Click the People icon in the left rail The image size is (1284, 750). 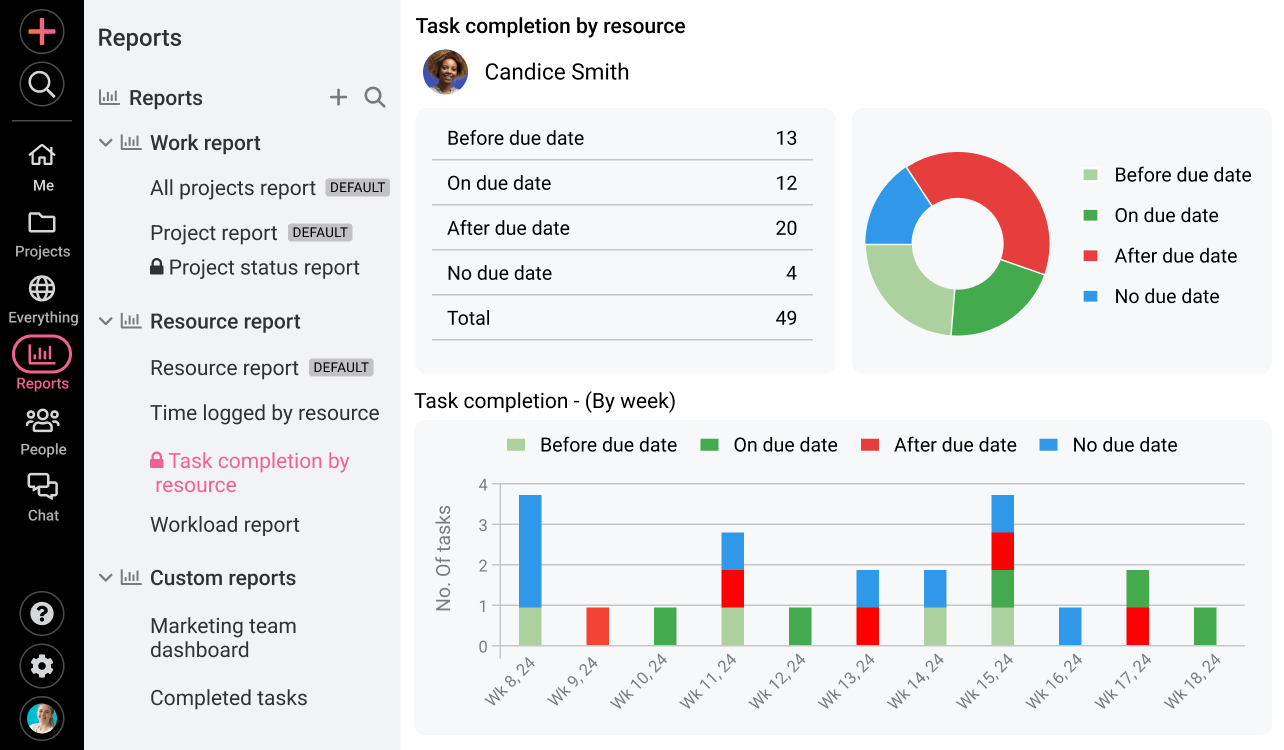click(x=41, y=422)
